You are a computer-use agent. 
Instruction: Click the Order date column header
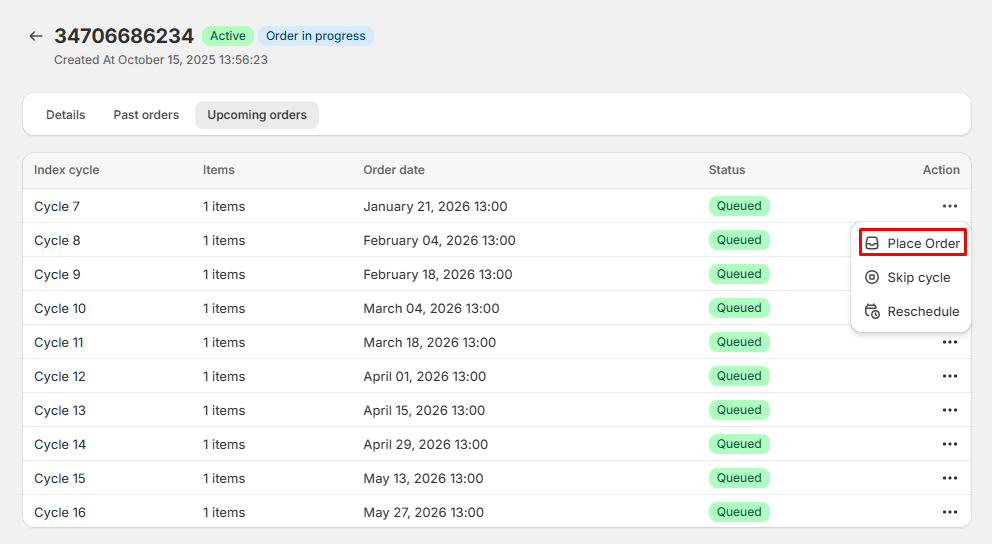point(394,170)
